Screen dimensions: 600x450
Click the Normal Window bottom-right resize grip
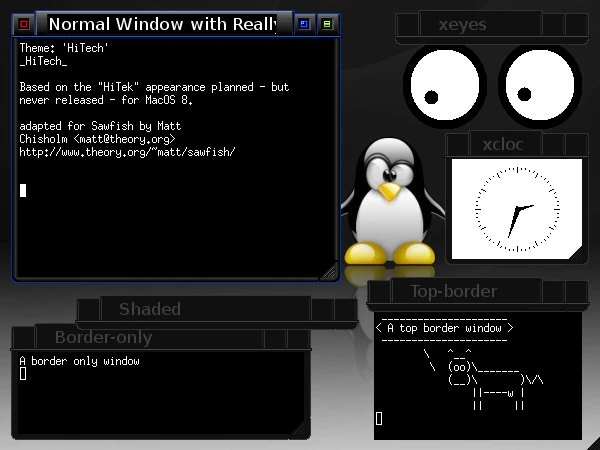pos(328,270)
